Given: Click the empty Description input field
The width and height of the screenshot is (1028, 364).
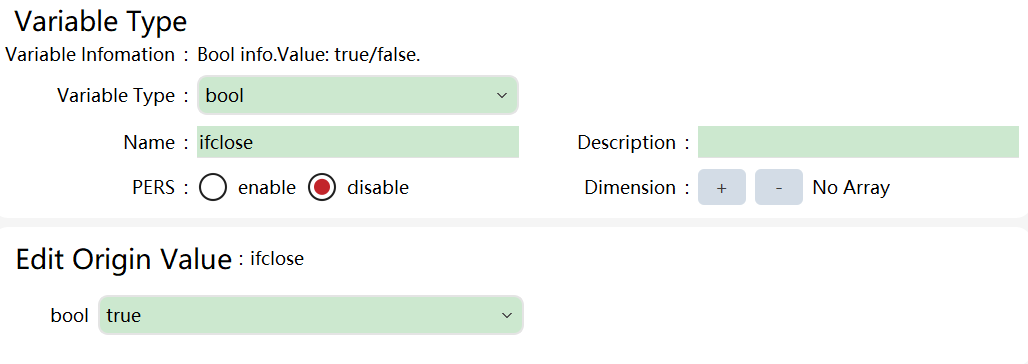Looking at the screenshot, I should (x=858, y=142).
